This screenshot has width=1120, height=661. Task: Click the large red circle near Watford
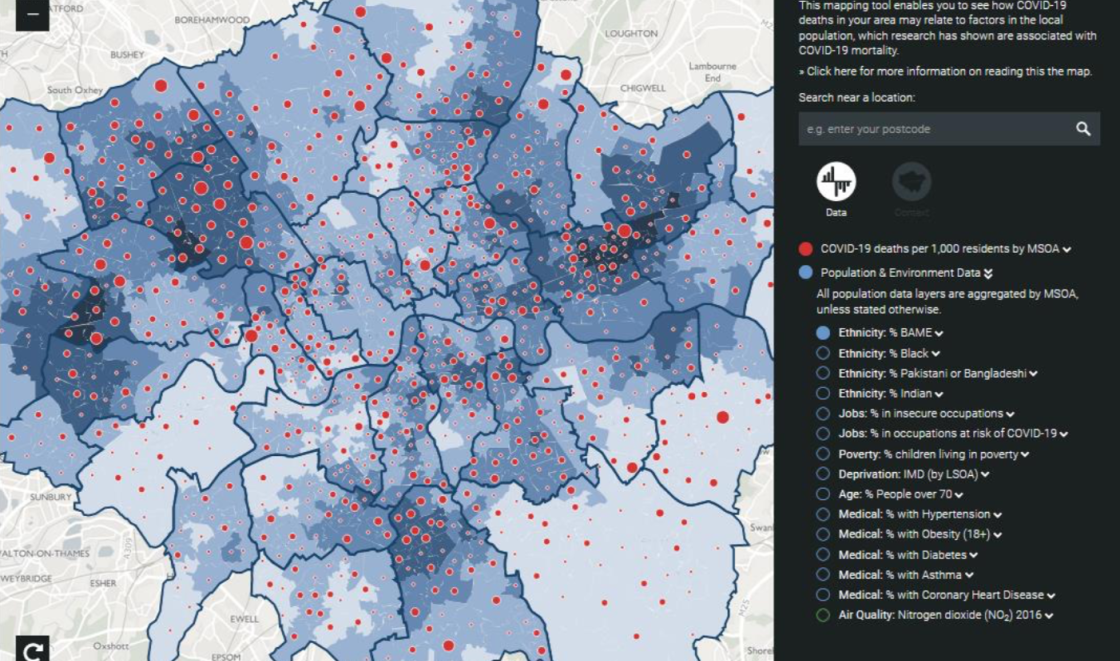pos(161,86)
